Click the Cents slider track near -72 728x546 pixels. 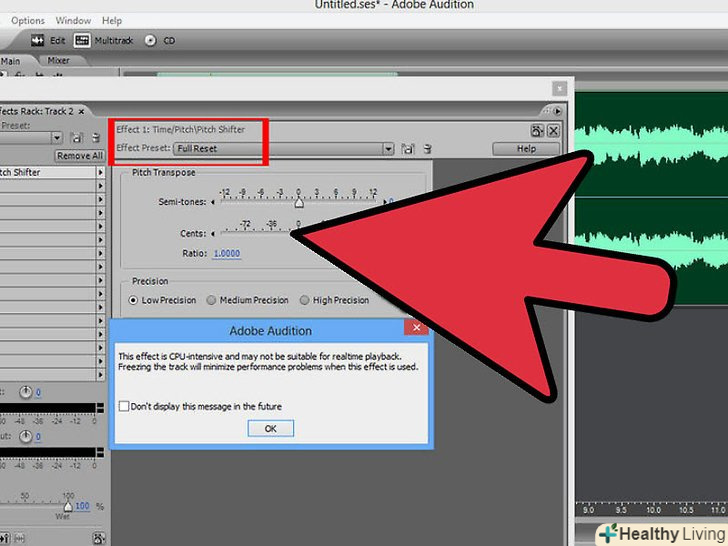(x=246, y=231)
